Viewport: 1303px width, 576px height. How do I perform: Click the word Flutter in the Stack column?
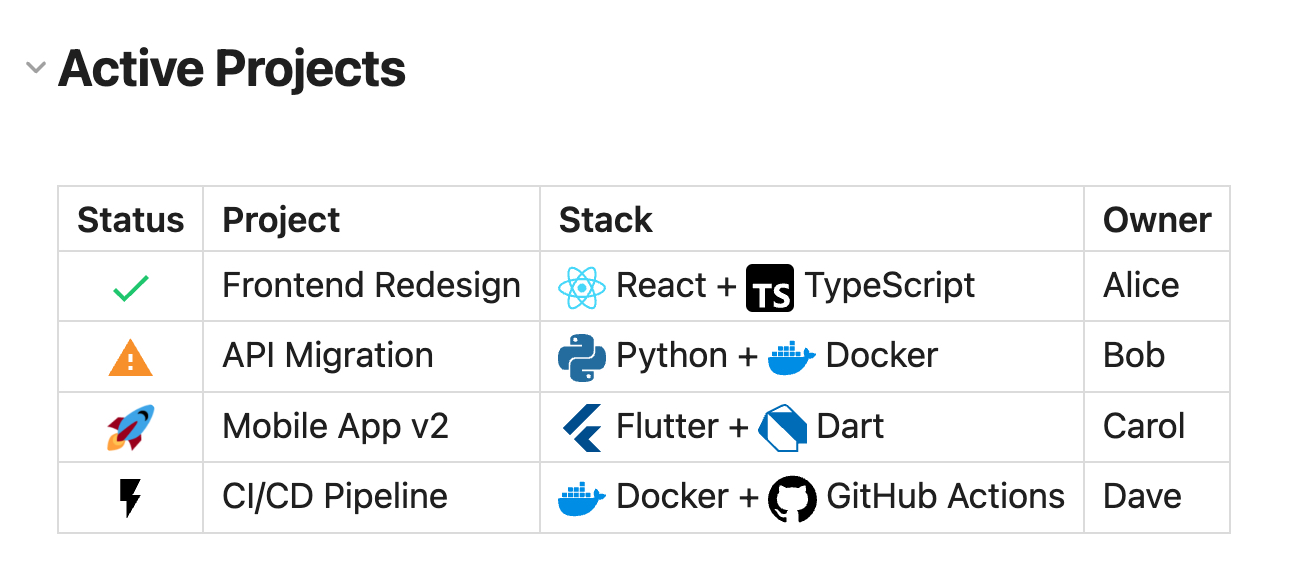668,426
